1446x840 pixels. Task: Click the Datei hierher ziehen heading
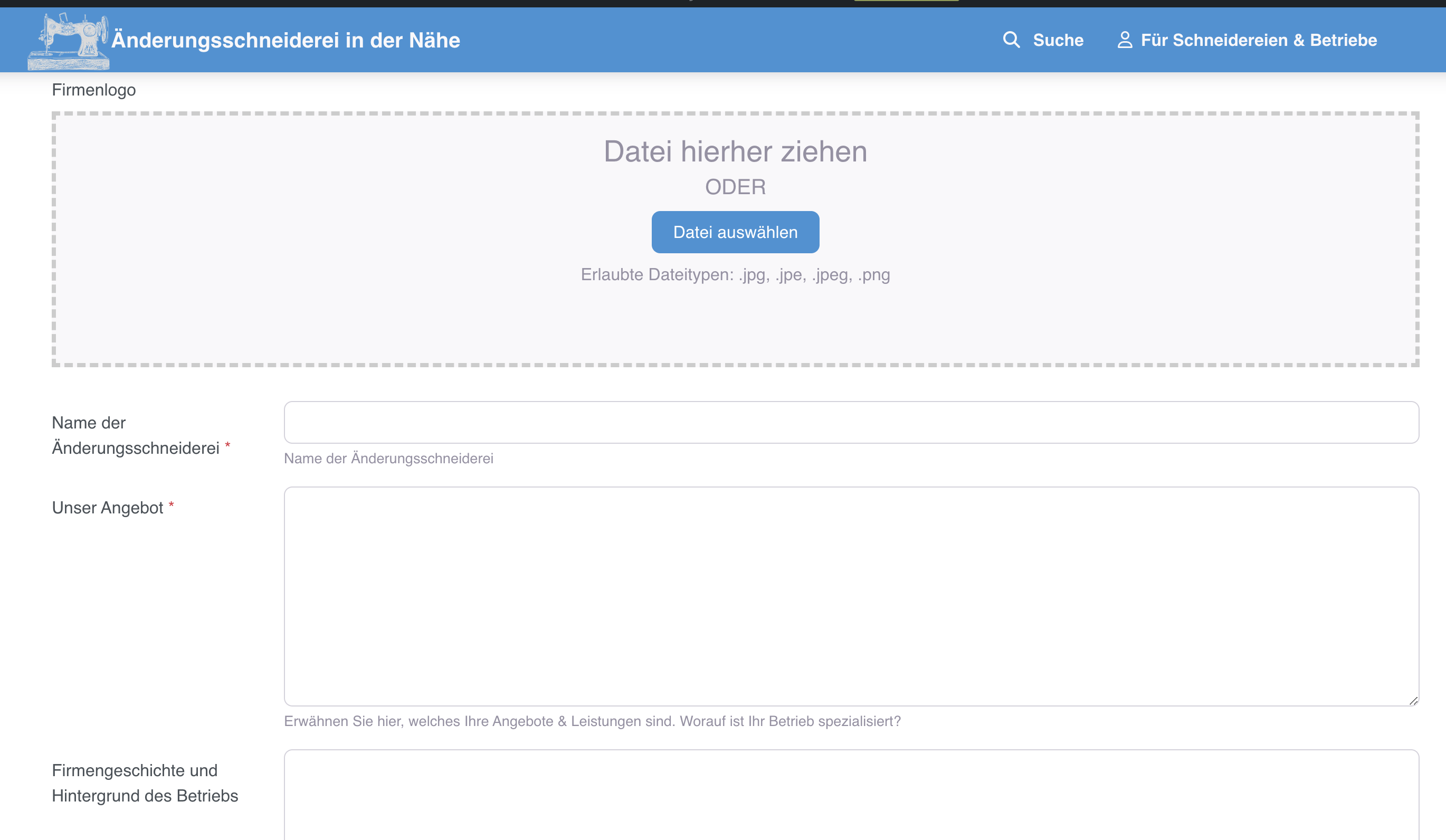[735, 151]
